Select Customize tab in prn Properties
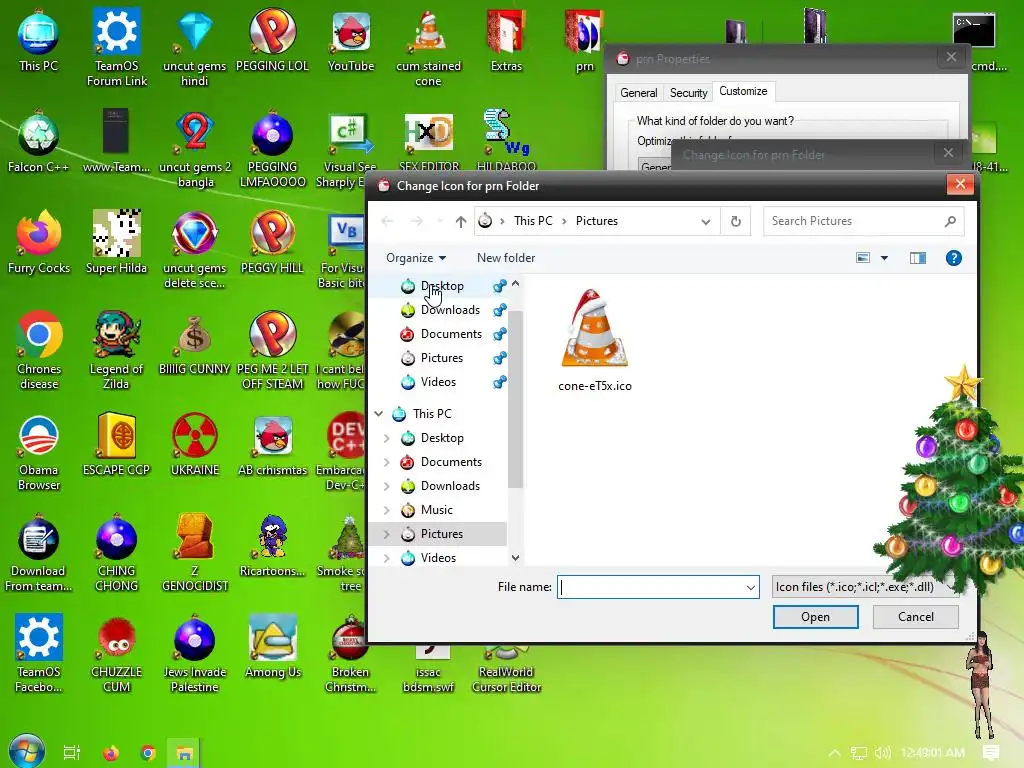The image size is (1024, 768). [743, 91]
